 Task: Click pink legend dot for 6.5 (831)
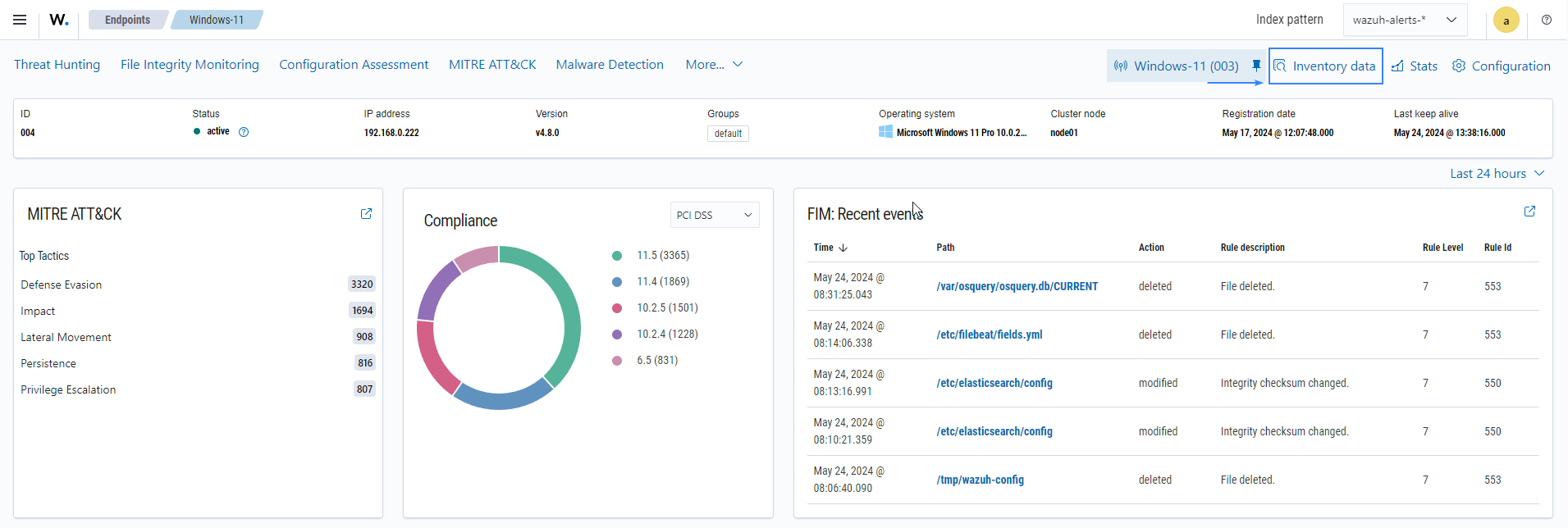(x=617, y=361)
